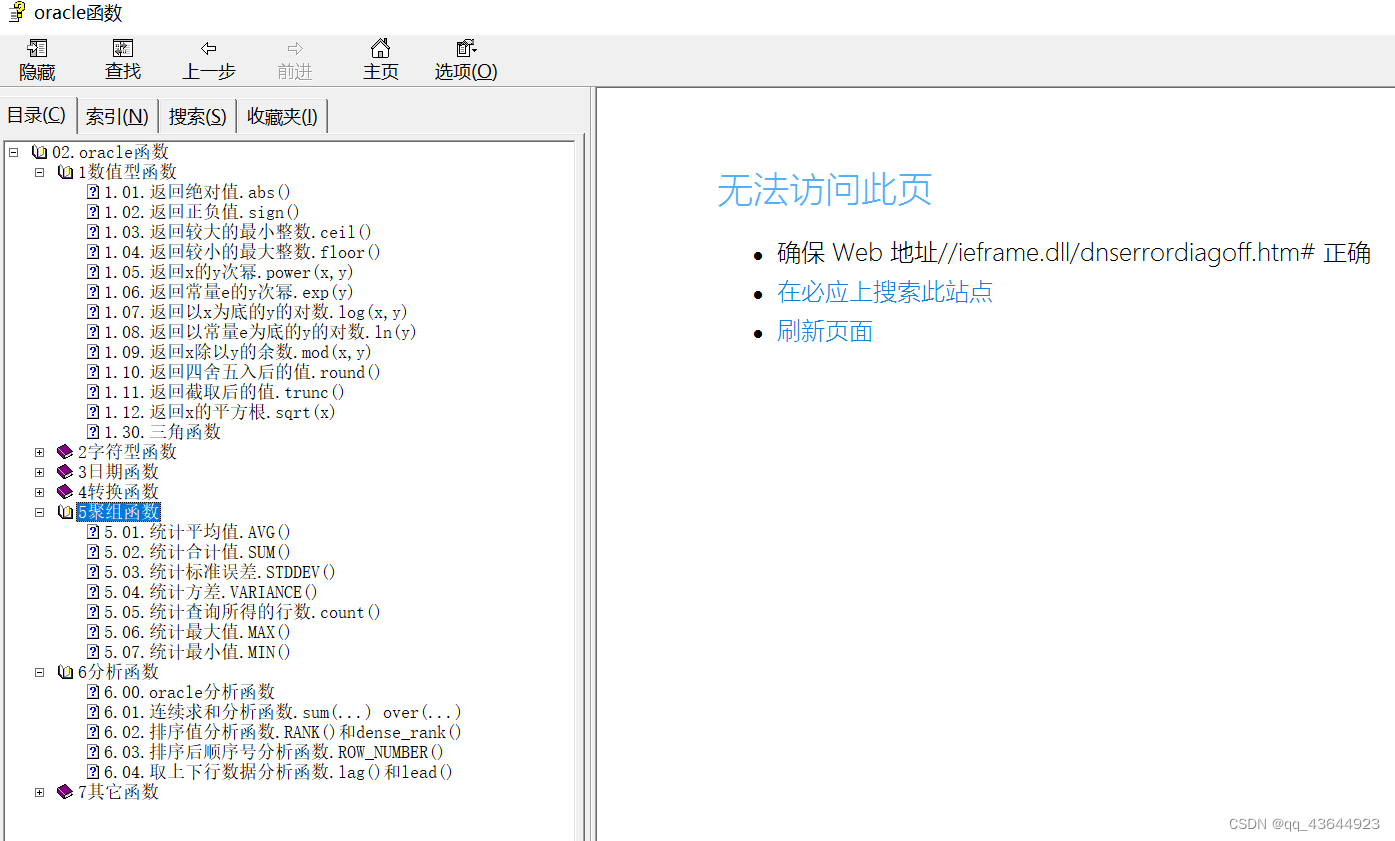Open topic 1.11.返回截取后的值.trunc()
This screenshot has height=841, width=1395.
click(224, 392)
